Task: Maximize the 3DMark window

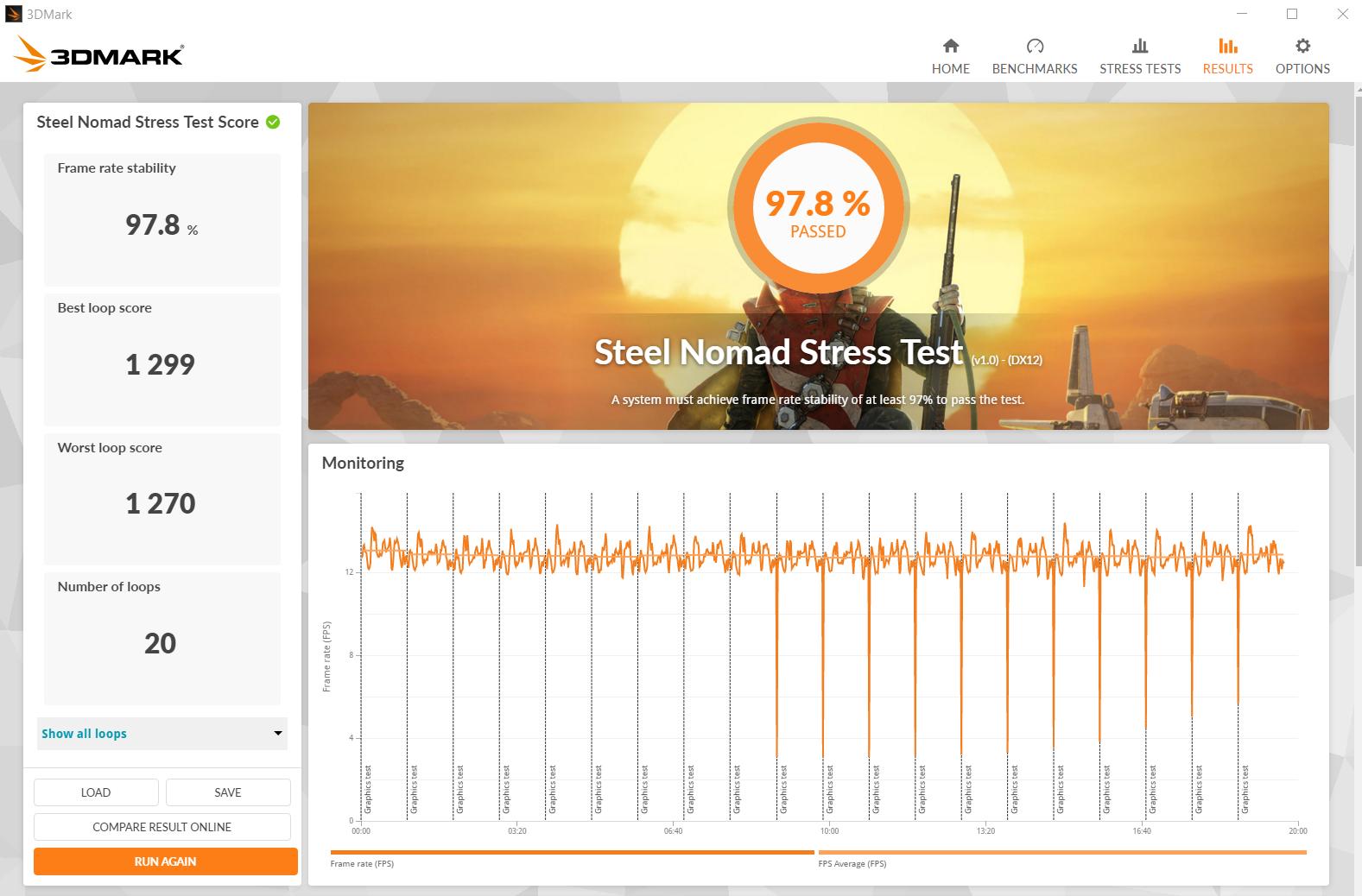Action: [x=1292, y=14]
